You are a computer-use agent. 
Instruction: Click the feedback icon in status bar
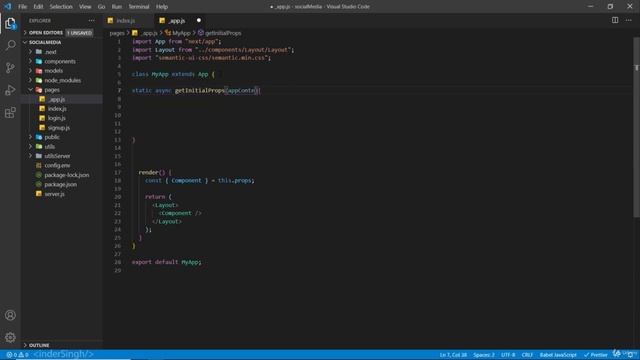(x=617, y=354)
